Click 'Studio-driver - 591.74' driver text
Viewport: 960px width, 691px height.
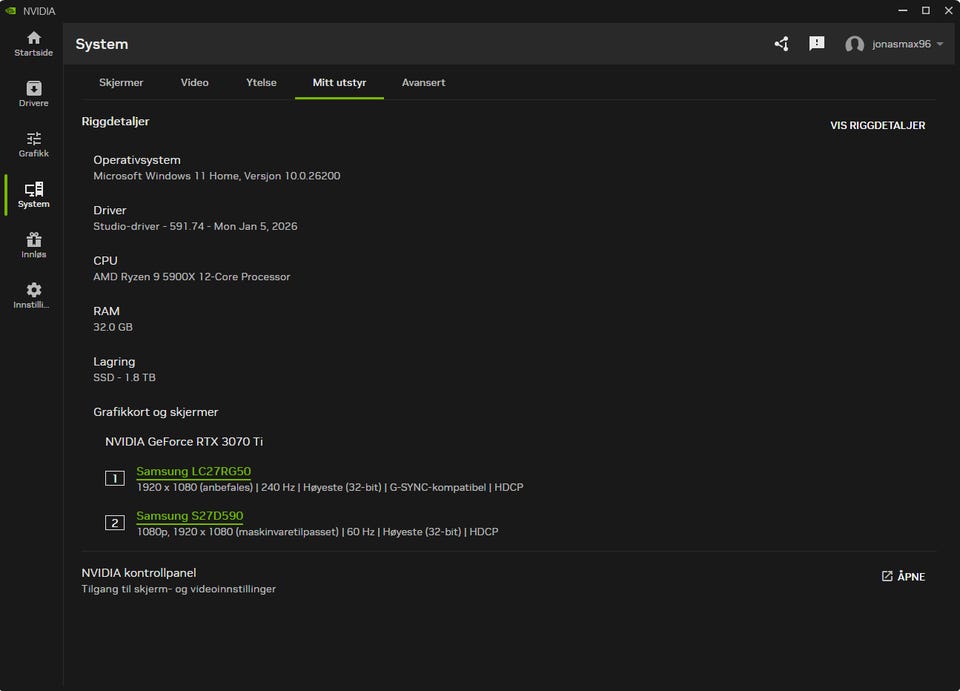[195, 226]
